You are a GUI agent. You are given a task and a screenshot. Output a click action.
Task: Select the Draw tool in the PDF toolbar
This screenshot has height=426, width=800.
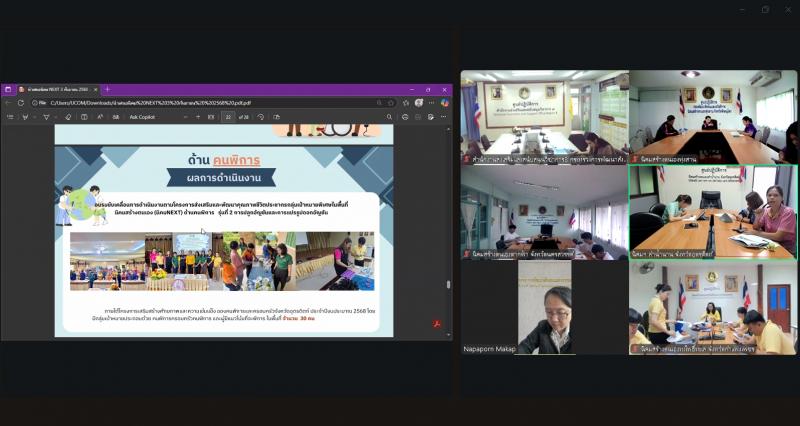pos(46,117)
